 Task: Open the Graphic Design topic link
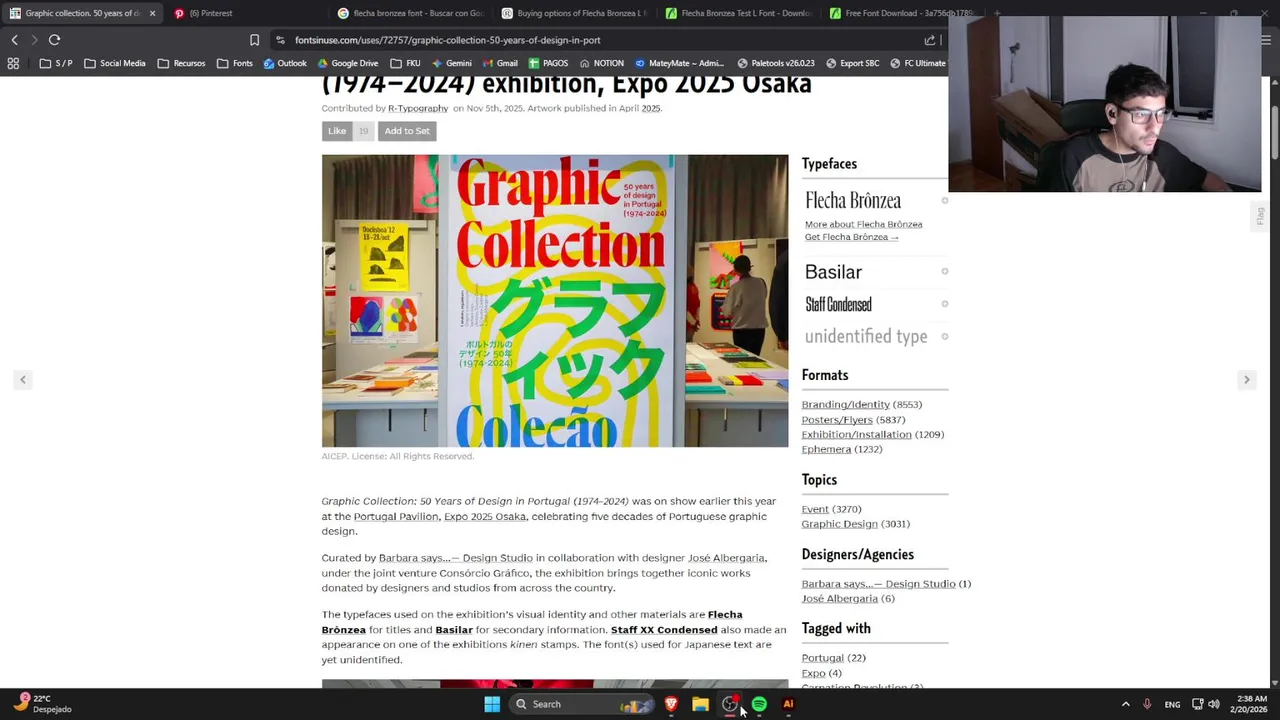pos(840,524)
